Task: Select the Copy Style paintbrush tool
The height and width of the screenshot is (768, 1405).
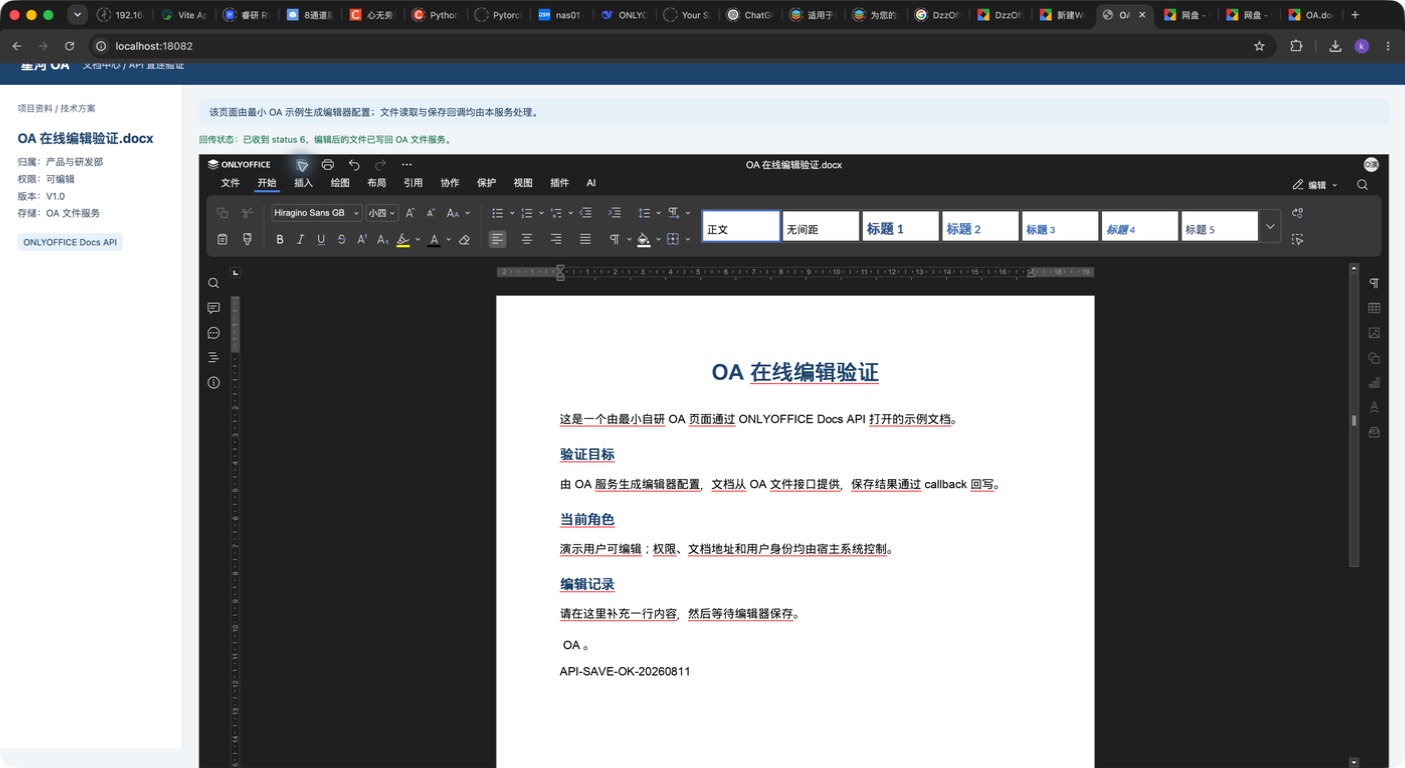Action: pos(248,240)
